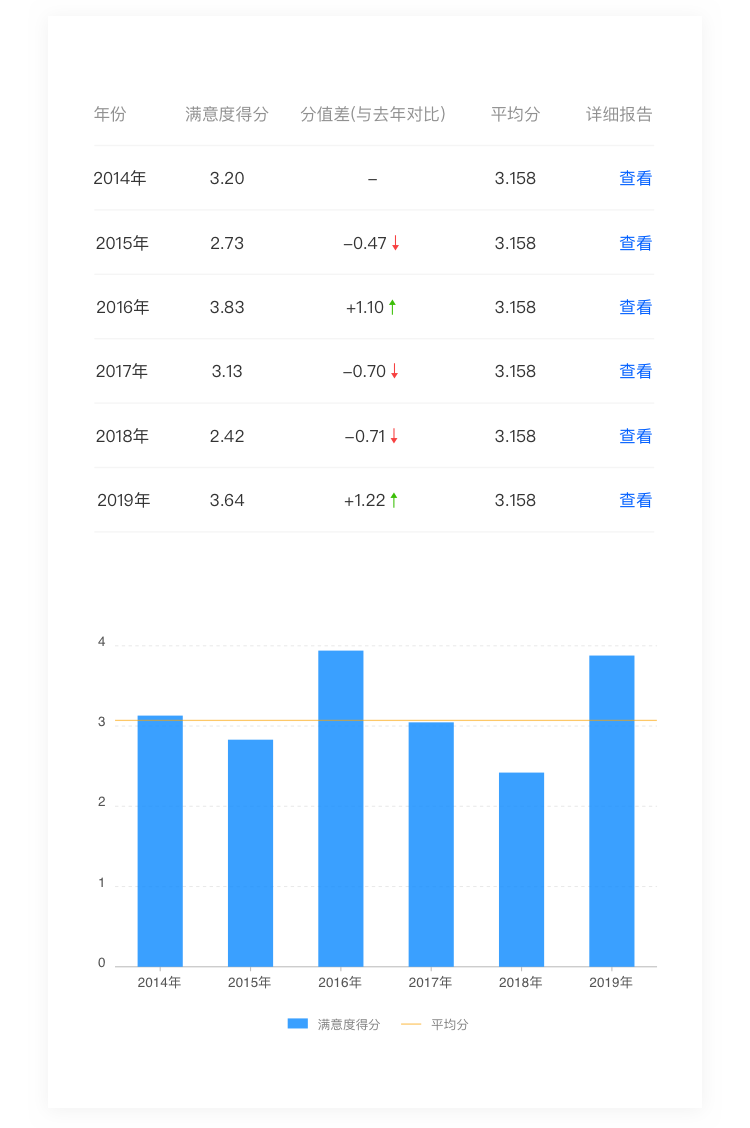Open the 2014年 detailed report 查看 link
Screen dimensions: 750x1128
click(x=635, y=179)
